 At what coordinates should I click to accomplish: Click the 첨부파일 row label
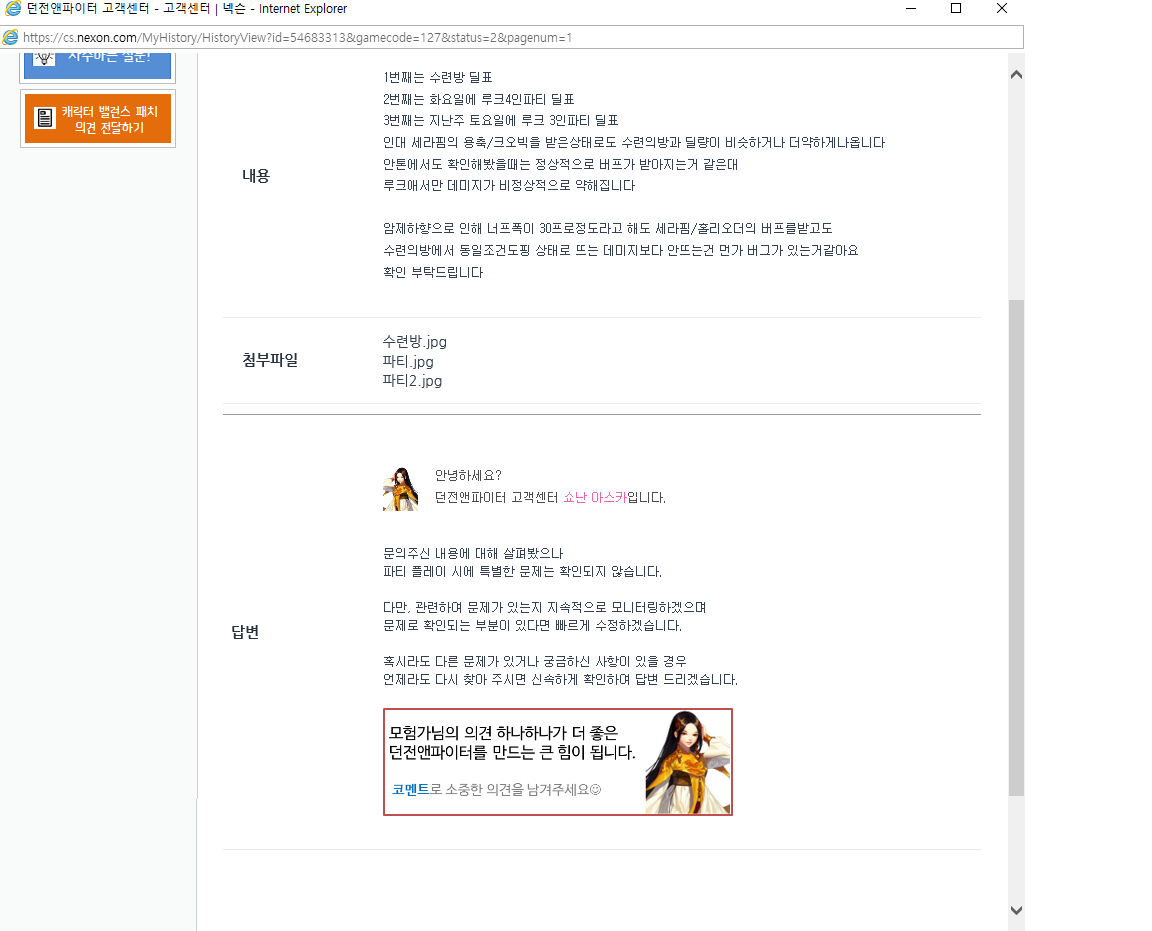270,359
